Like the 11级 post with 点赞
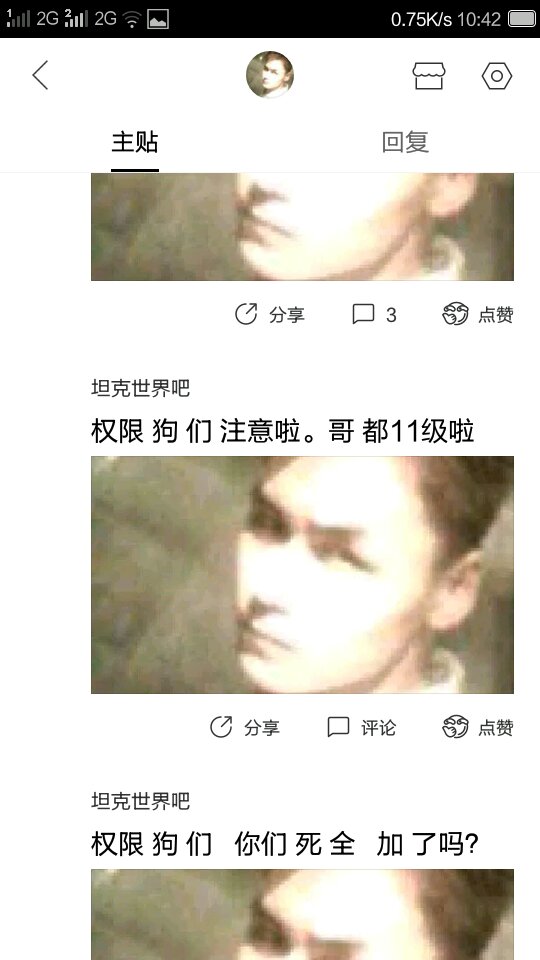 [x=478, y=727]
